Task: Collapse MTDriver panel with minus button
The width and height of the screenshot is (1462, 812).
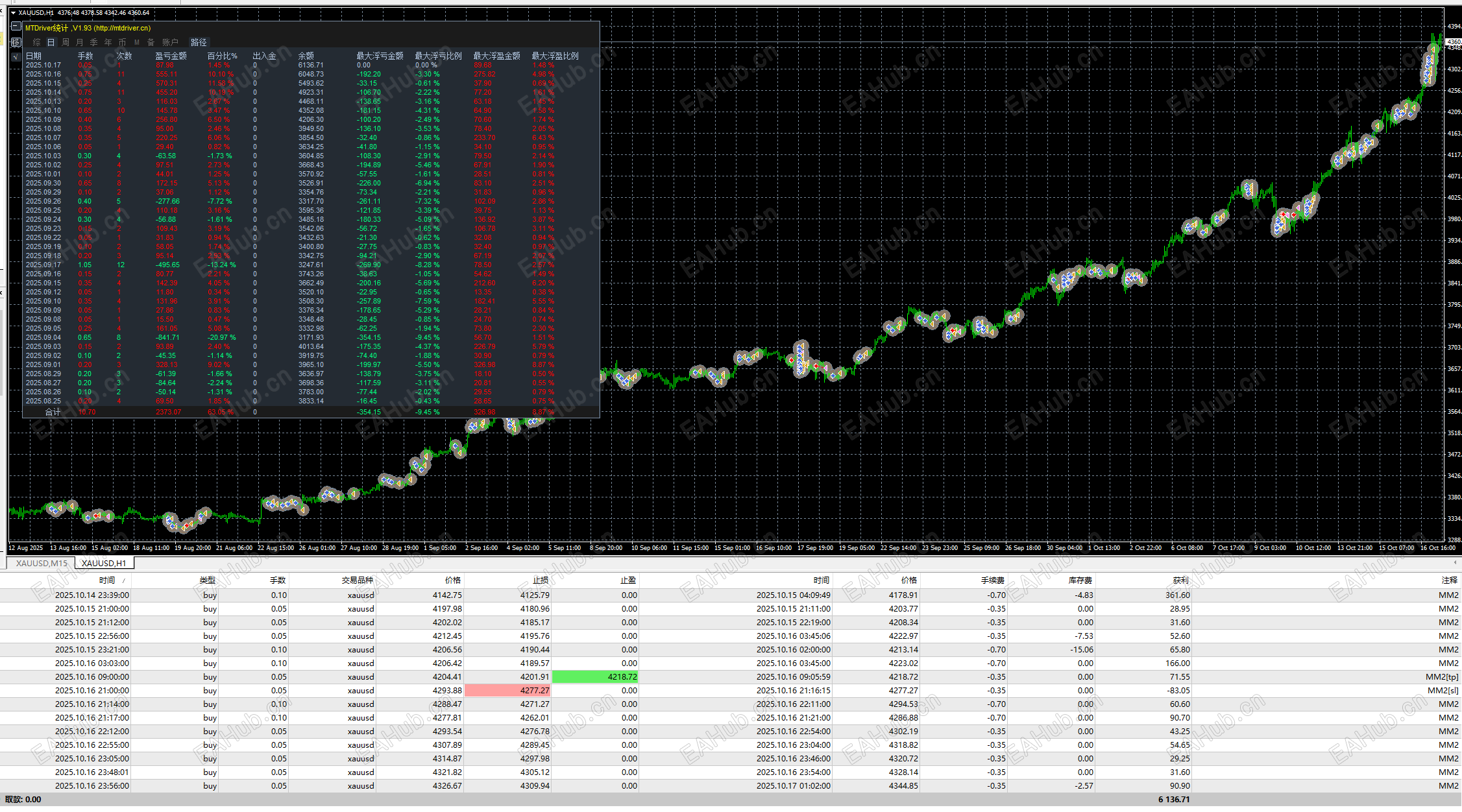Action: pos(16,27)
